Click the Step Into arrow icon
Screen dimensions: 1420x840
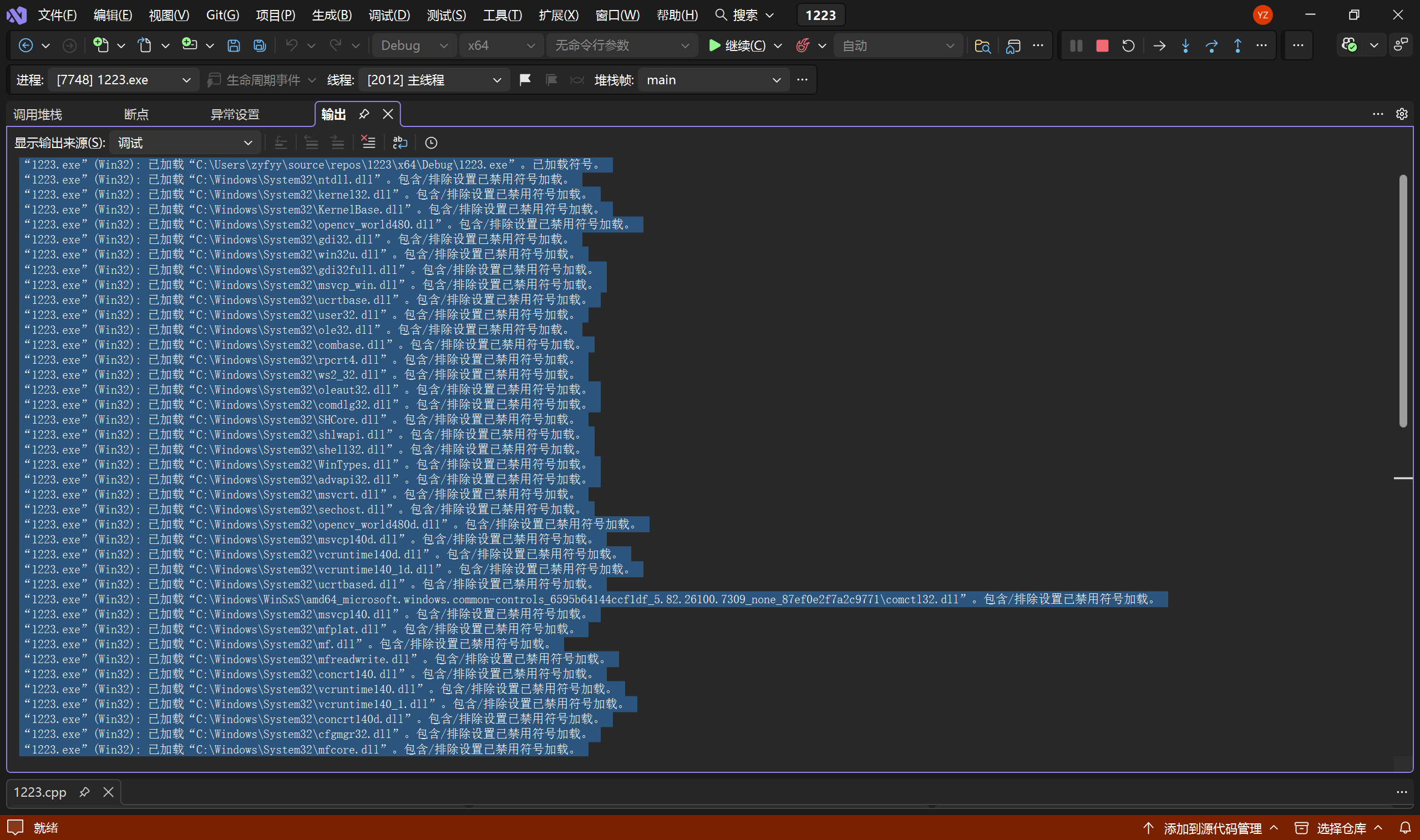(1185, 46)
